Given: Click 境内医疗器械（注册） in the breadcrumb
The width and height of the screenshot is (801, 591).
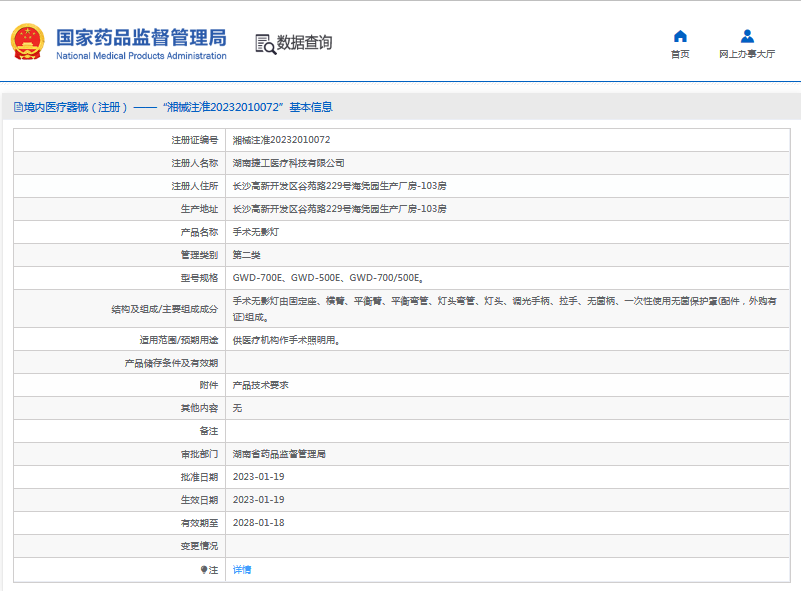Looking at the screenshot, I should pos(80,106).
